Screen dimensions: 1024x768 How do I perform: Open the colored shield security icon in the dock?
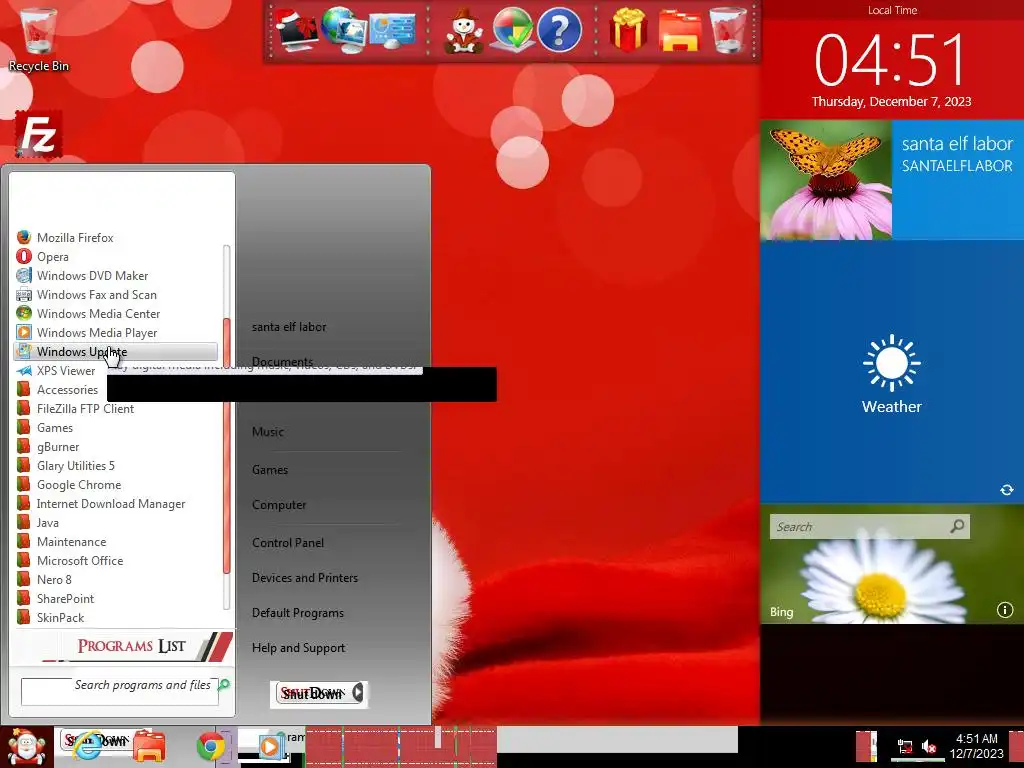(x=513, y=29)
